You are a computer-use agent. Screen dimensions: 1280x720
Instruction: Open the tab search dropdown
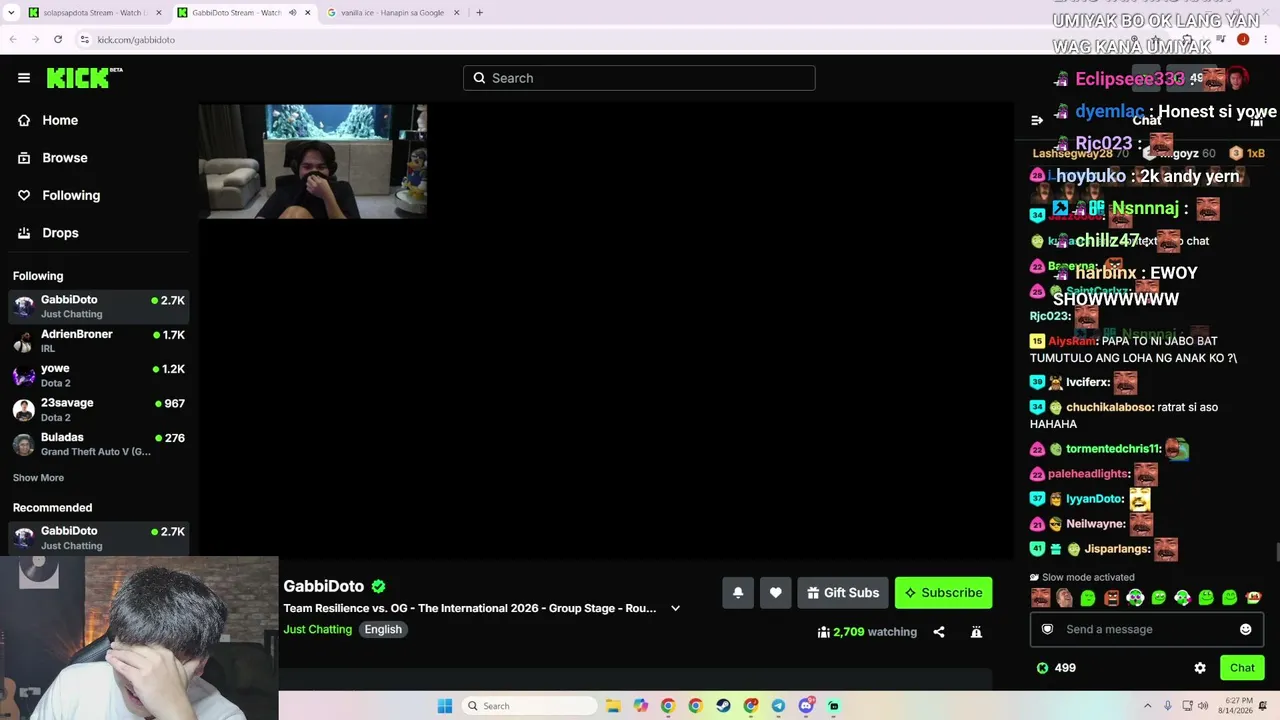[10, 13]
